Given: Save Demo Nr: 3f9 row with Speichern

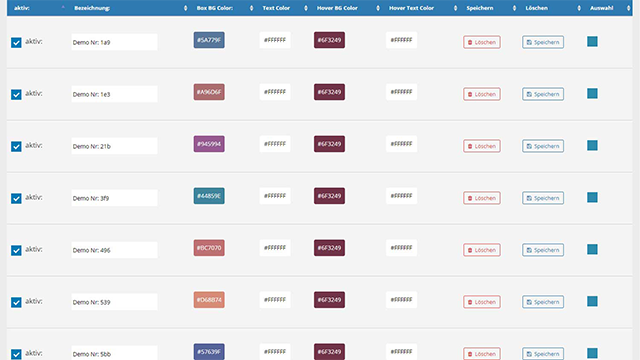Looking at the screenshot, I should pos(543,198).
